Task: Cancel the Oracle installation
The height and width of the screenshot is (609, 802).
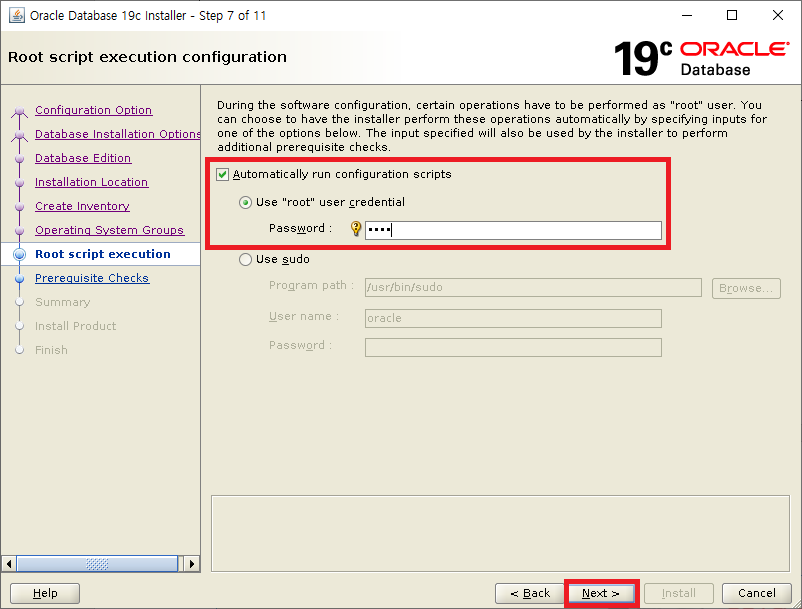Action: [x=757, y=593]
